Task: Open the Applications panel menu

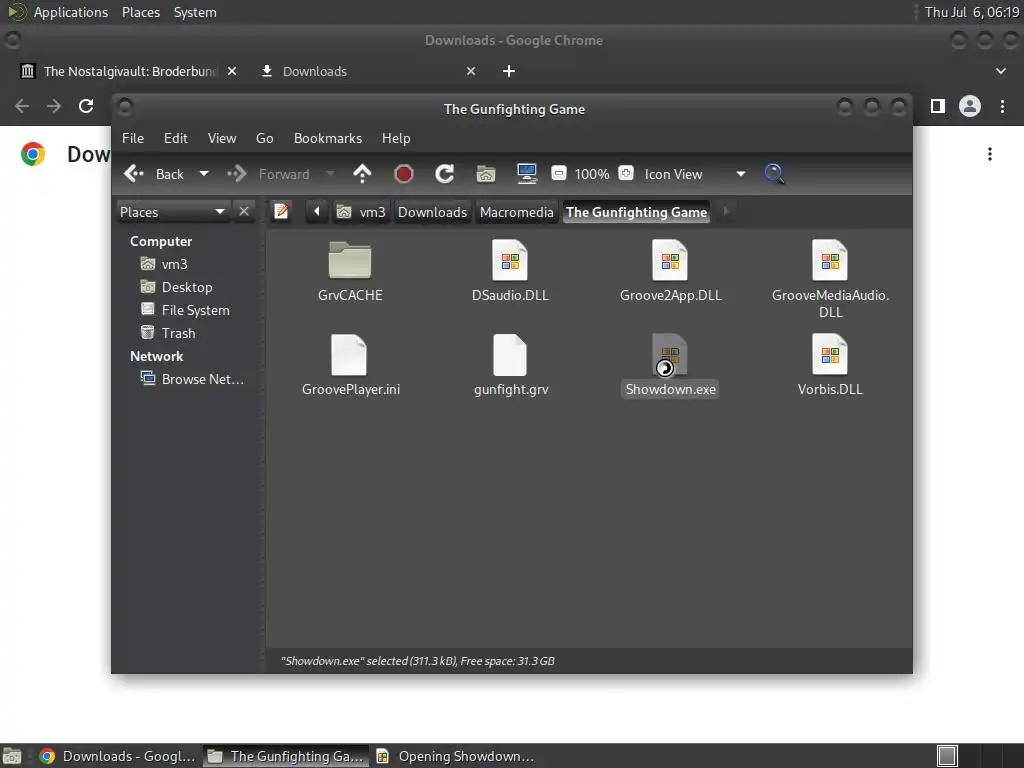Action: tap(71, 12)
